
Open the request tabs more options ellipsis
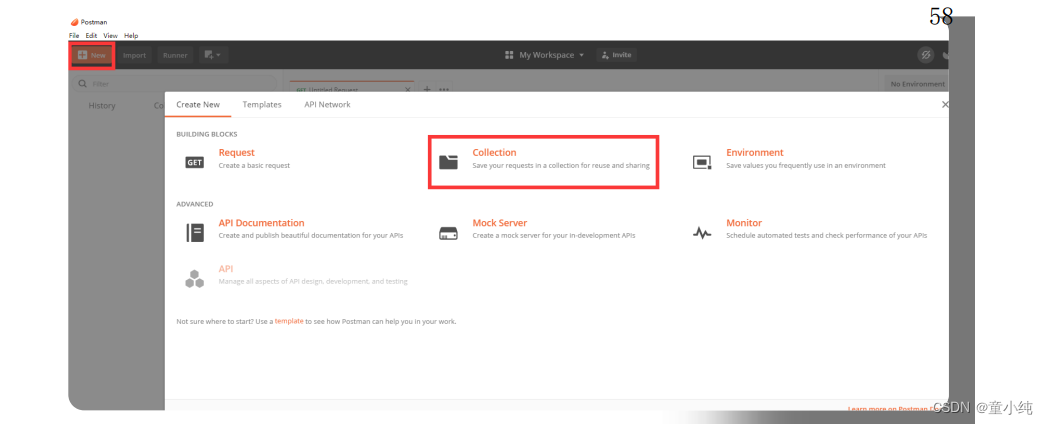pos(444,89)
